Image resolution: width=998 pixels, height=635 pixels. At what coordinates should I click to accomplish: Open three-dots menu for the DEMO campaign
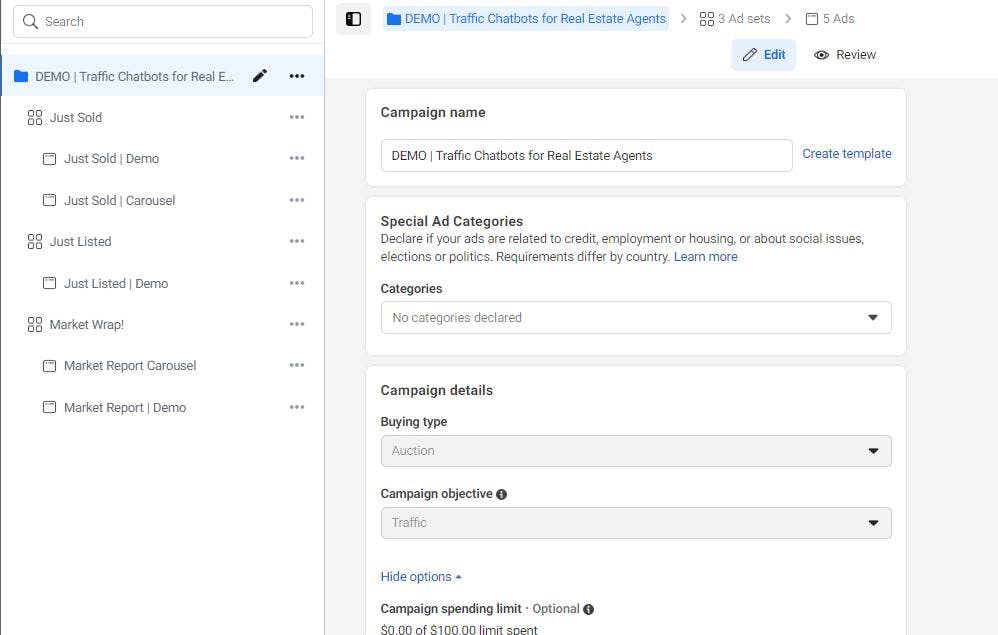297,76
